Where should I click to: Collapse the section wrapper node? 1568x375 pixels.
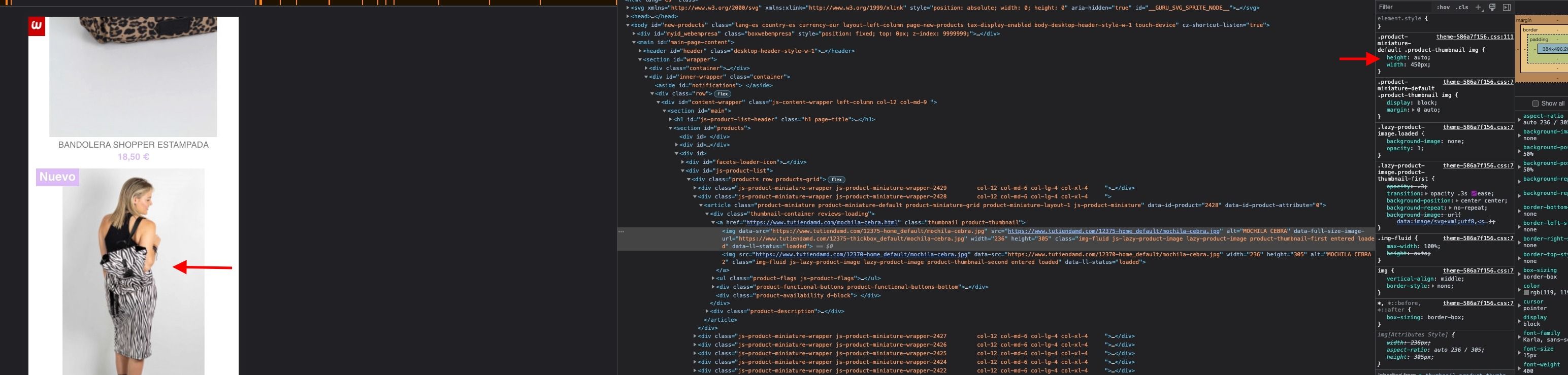pyautogui.click(x=640, y=60)
